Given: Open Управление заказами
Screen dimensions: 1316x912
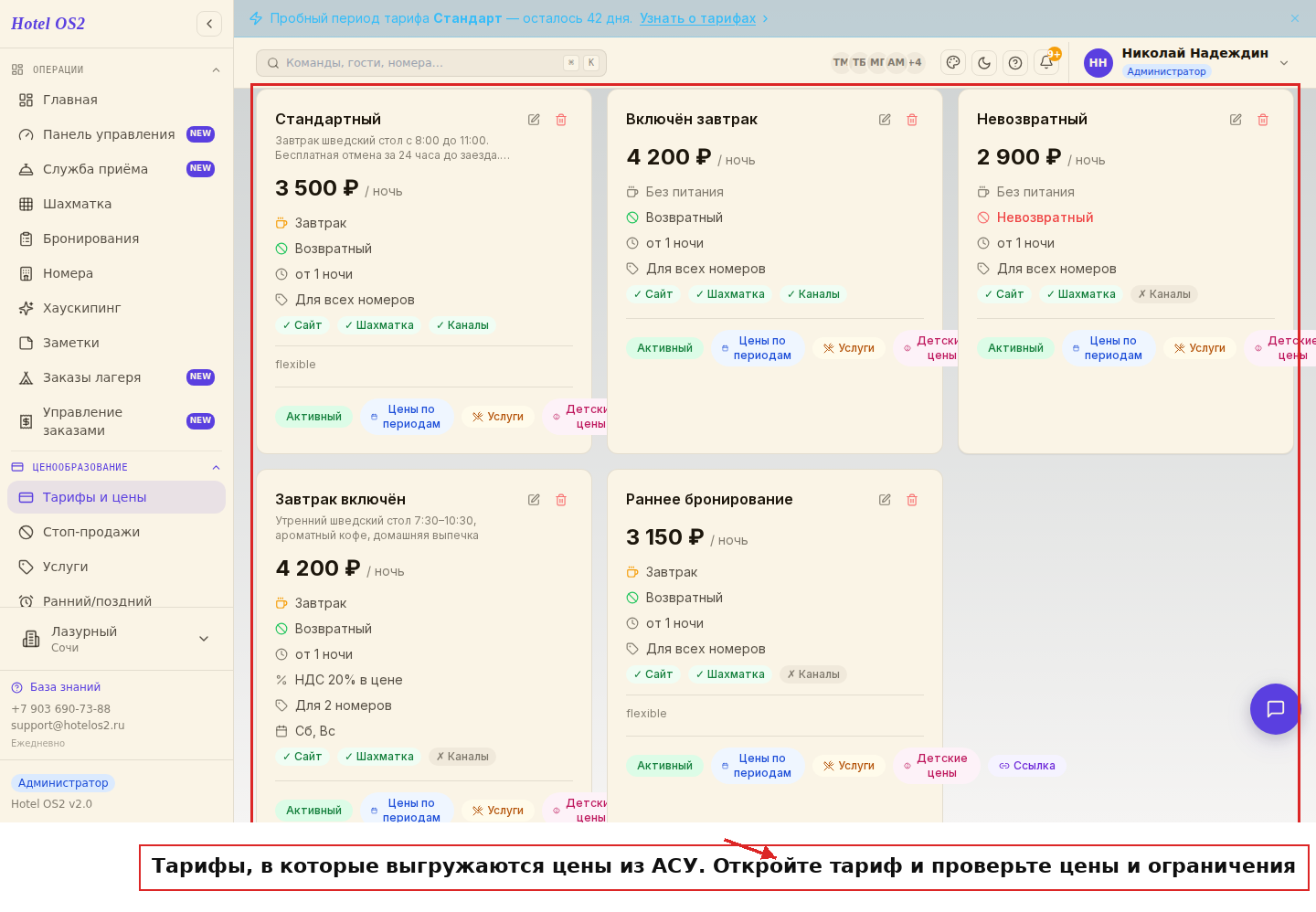Looking at the screenshot, I should (116, 421).
